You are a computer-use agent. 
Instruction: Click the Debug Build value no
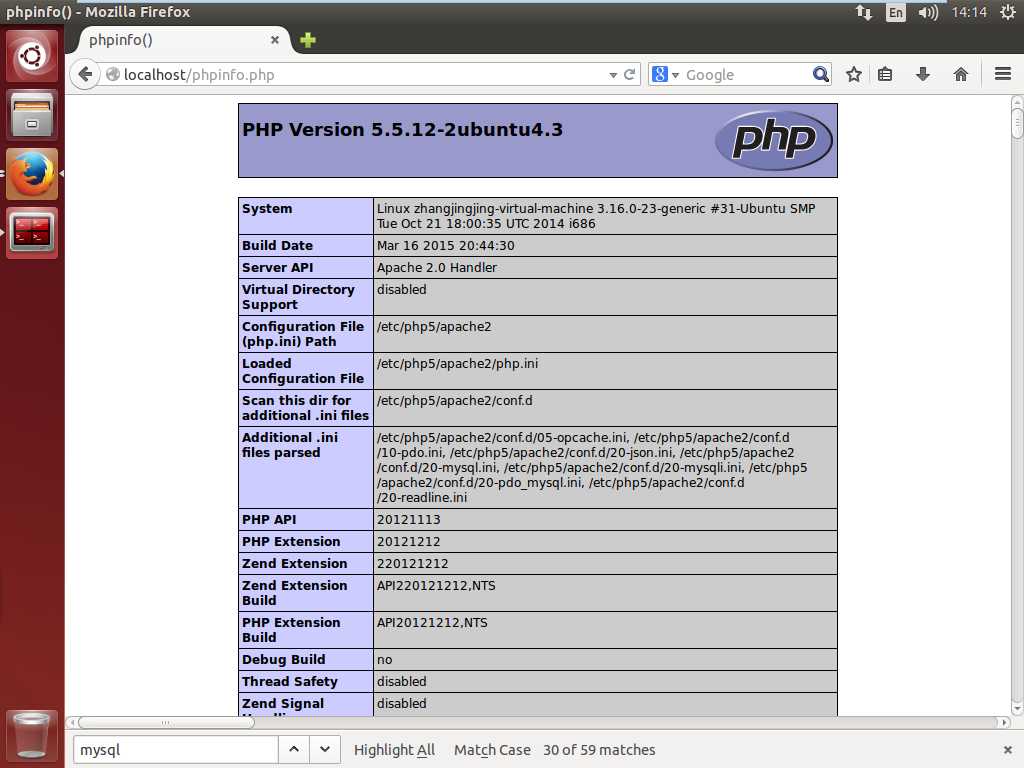(x=384, y=660)
